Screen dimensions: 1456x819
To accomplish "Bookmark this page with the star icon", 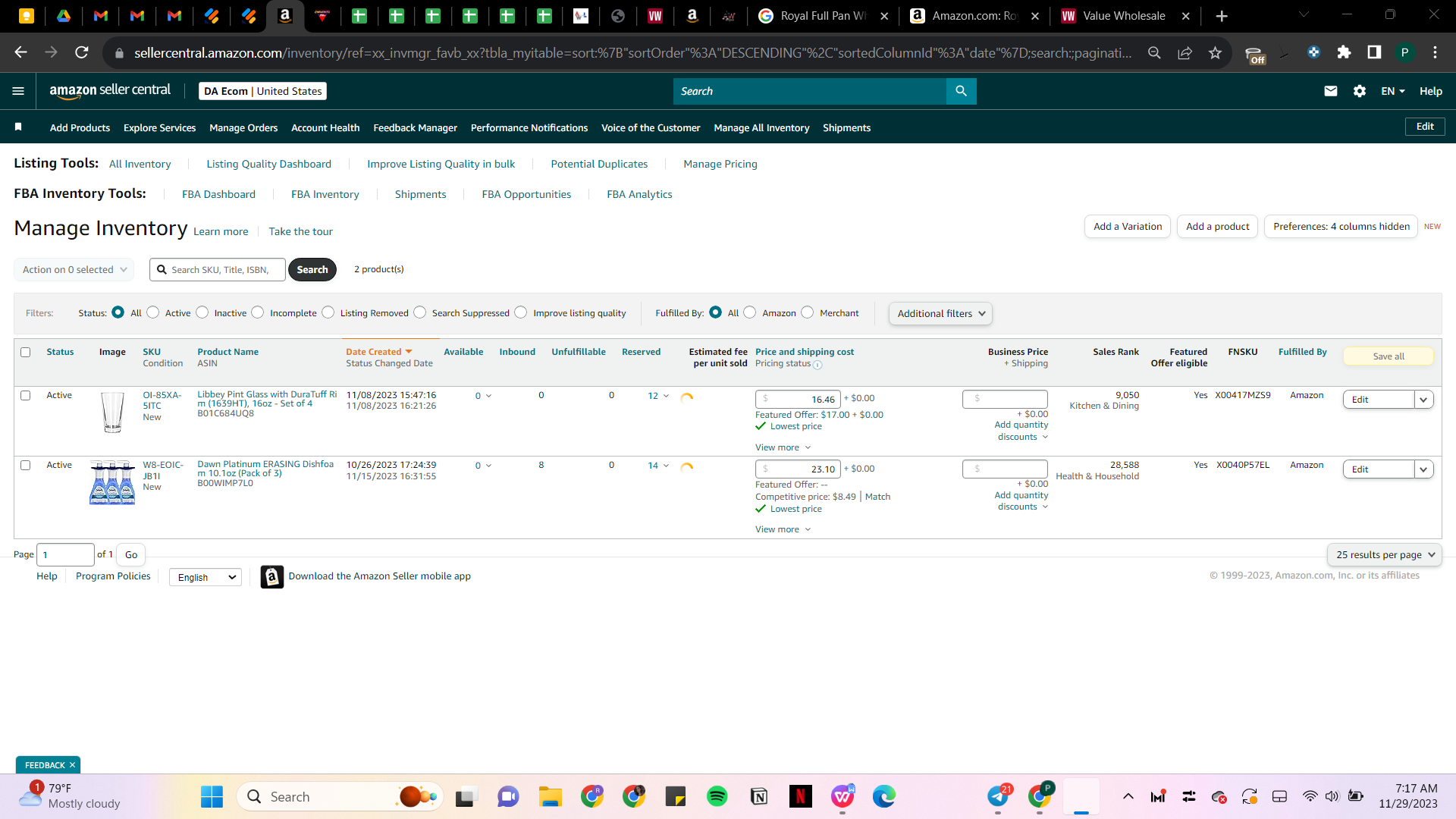I will (1215, 52).
